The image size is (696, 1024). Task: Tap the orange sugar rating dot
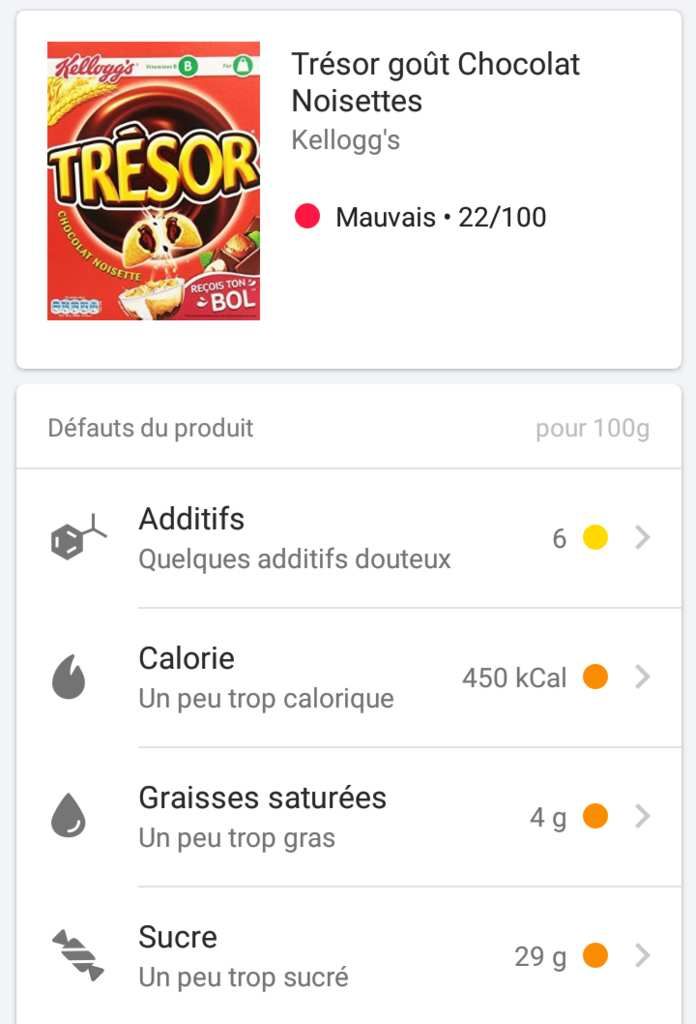tap(595, 955)
